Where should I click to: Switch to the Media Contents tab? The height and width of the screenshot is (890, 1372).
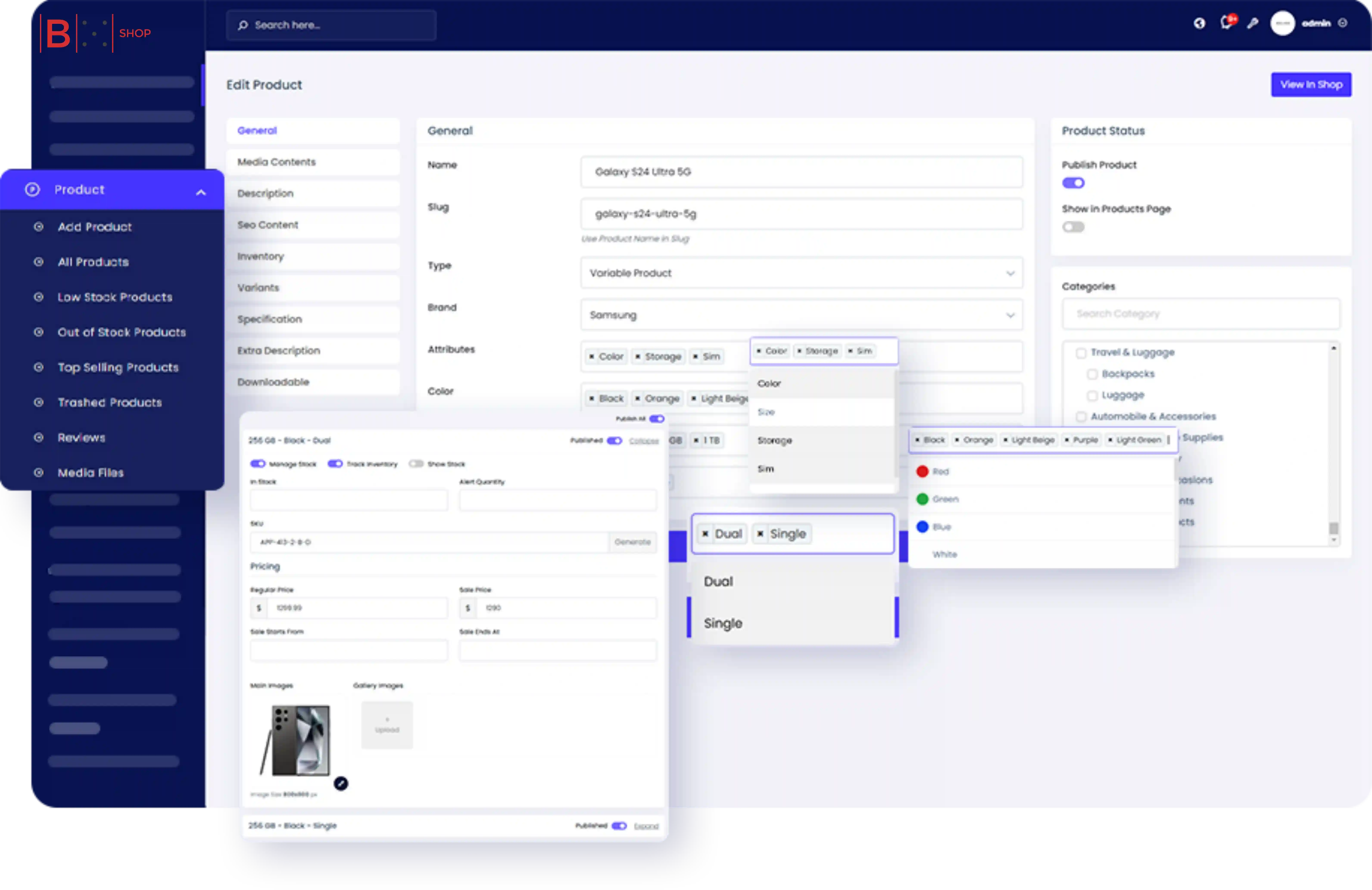pos(277,162)
